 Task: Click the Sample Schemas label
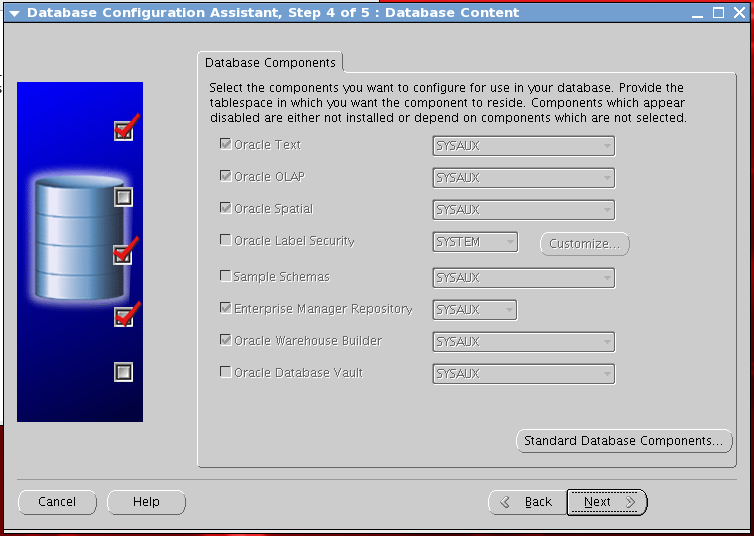[x=282, y=276]
